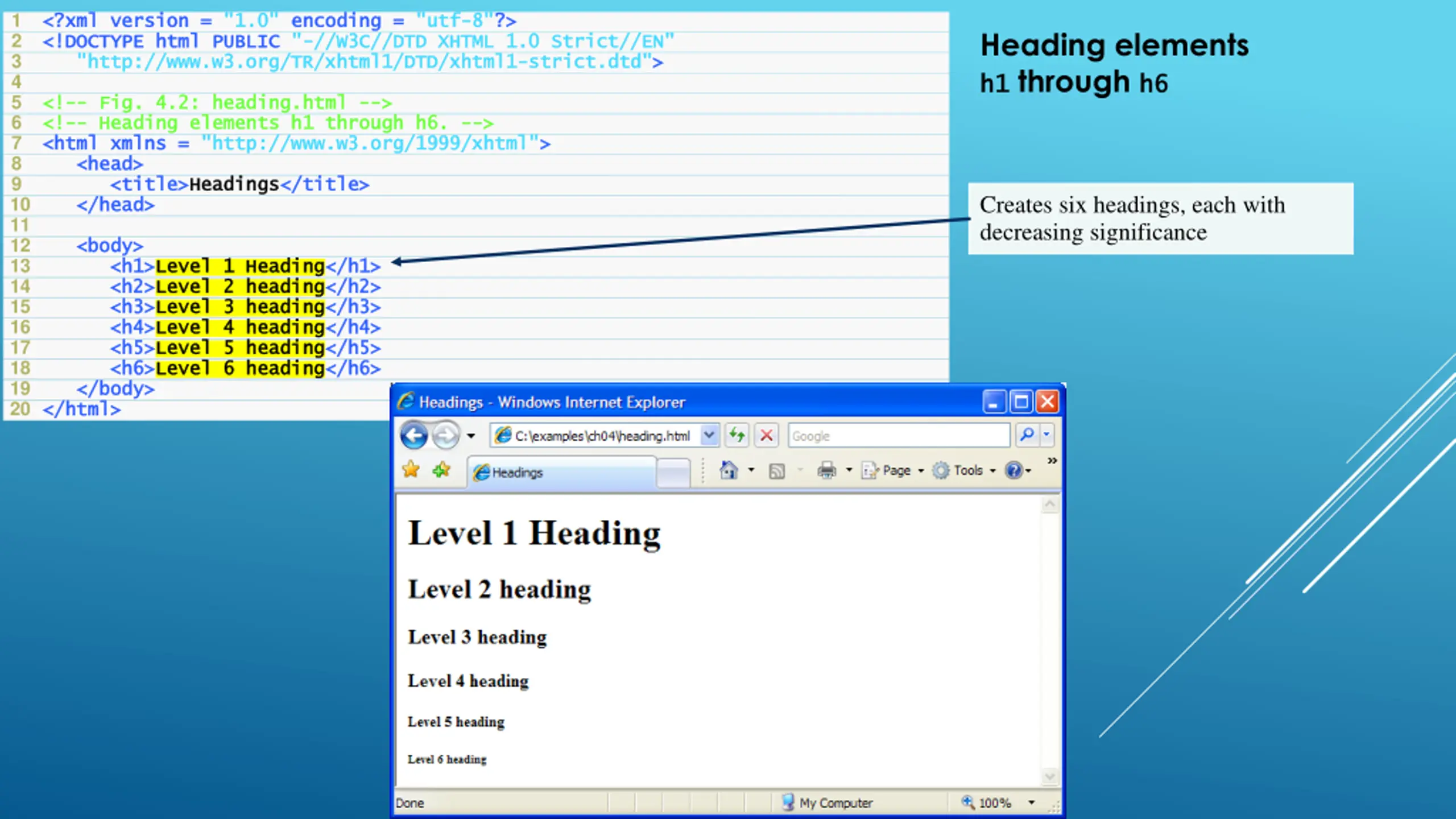Click the RSS feeds icon

click(x=777, y=471)
